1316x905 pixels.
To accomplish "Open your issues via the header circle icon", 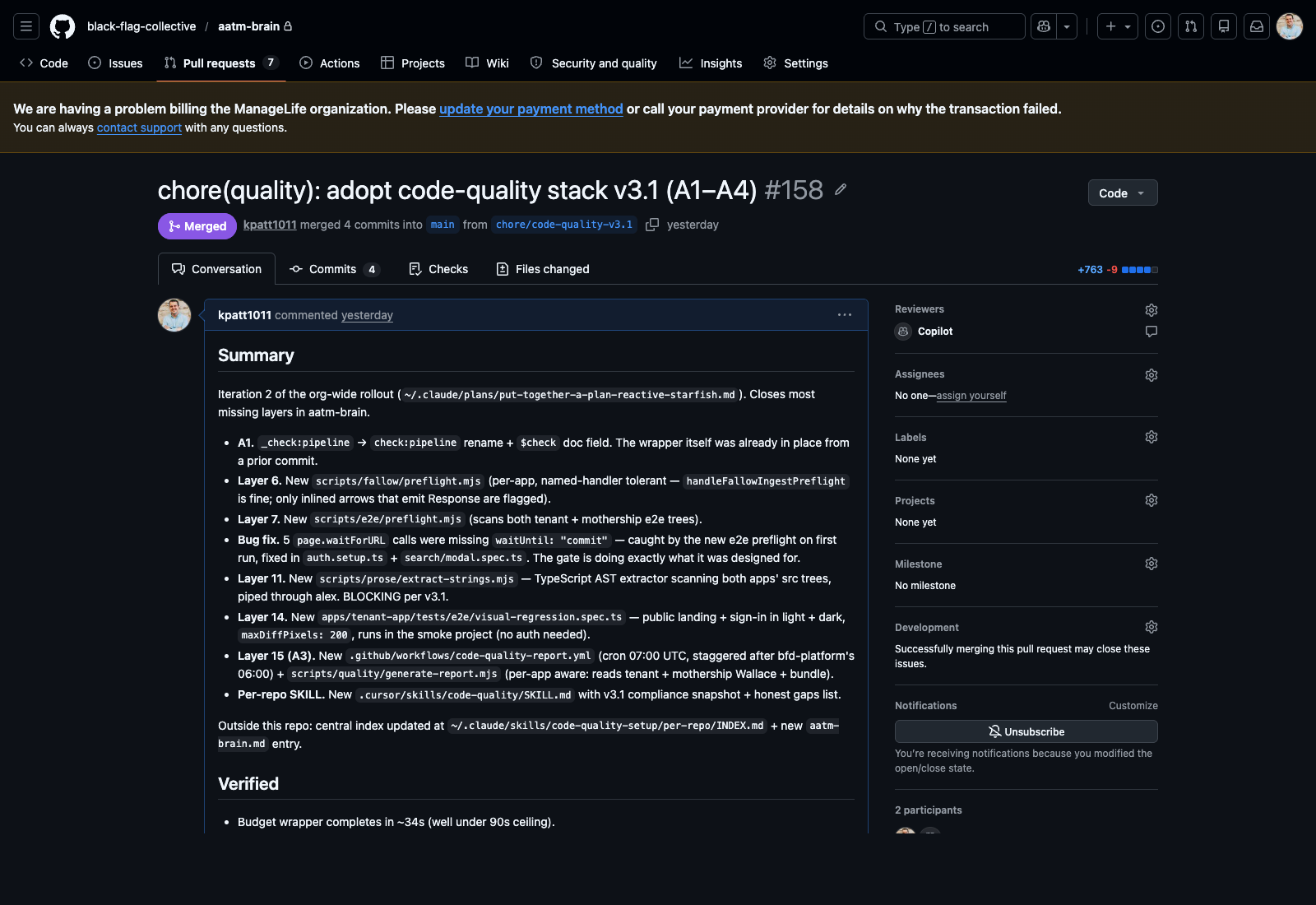I will tap(1157, 26).
